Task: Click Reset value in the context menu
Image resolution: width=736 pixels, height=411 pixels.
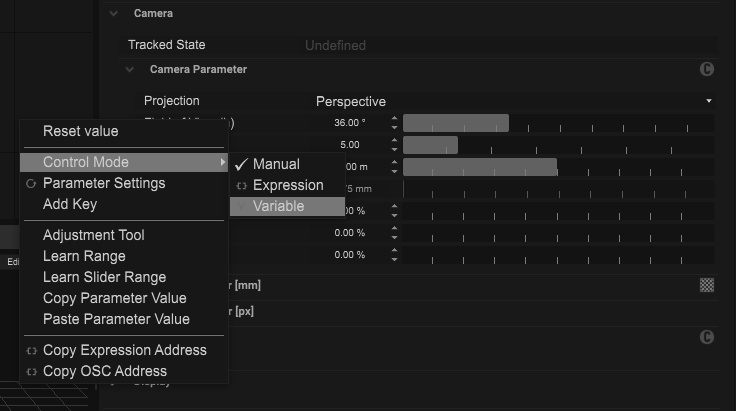Action: (x=80, y=131)
